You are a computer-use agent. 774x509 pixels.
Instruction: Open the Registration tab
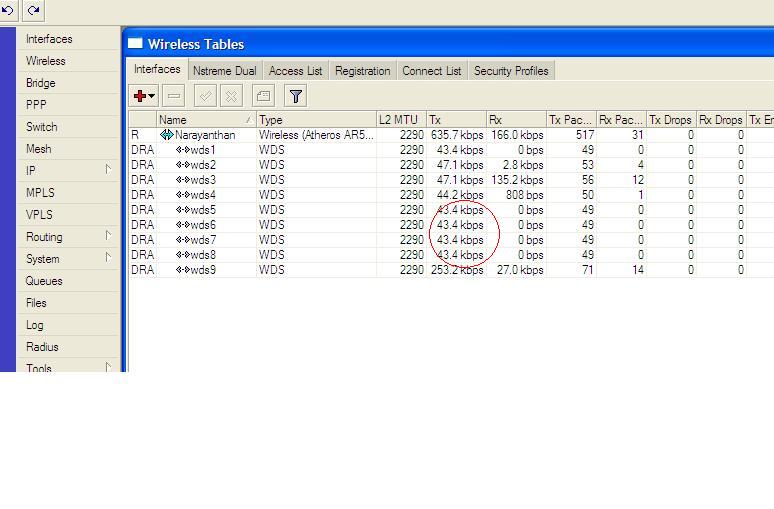tap(362, 71)
